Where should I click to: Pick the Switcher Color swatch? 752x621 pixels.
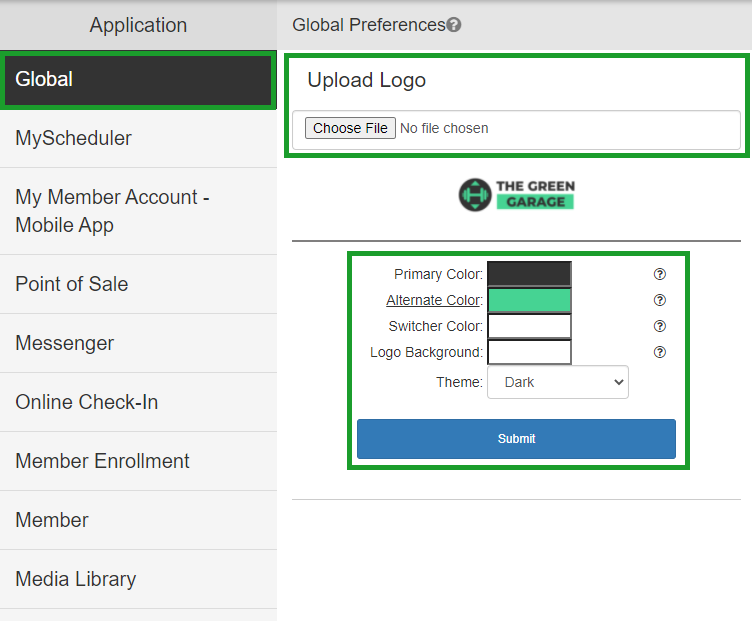[x=529, y=326]
